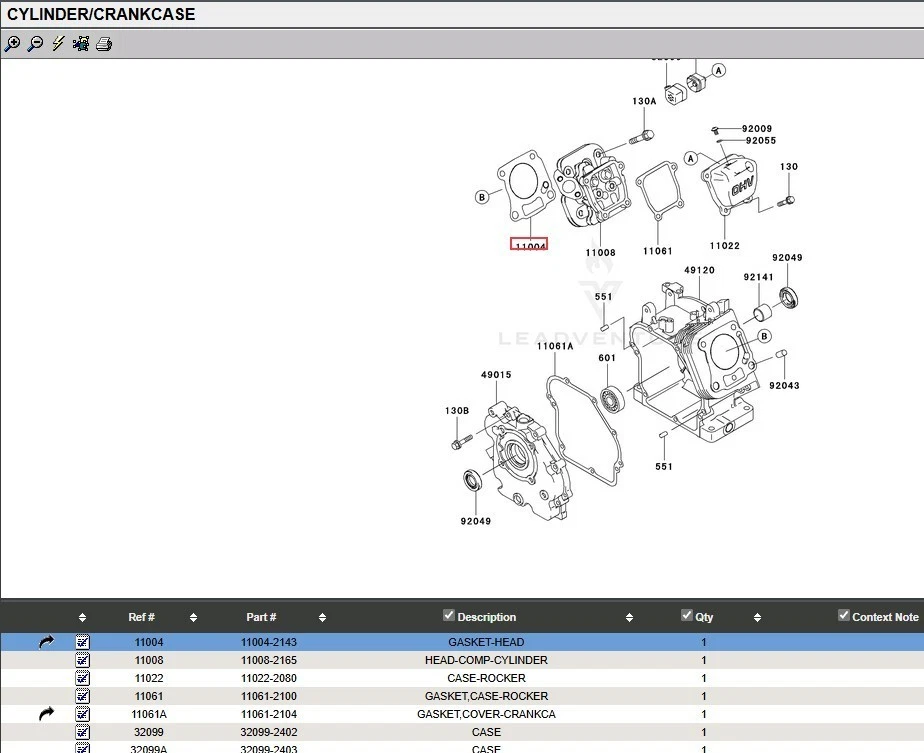This screenshot has width=924, height=753.
Task: Click part label 49015 in the diagram
Action: [496, 375]
